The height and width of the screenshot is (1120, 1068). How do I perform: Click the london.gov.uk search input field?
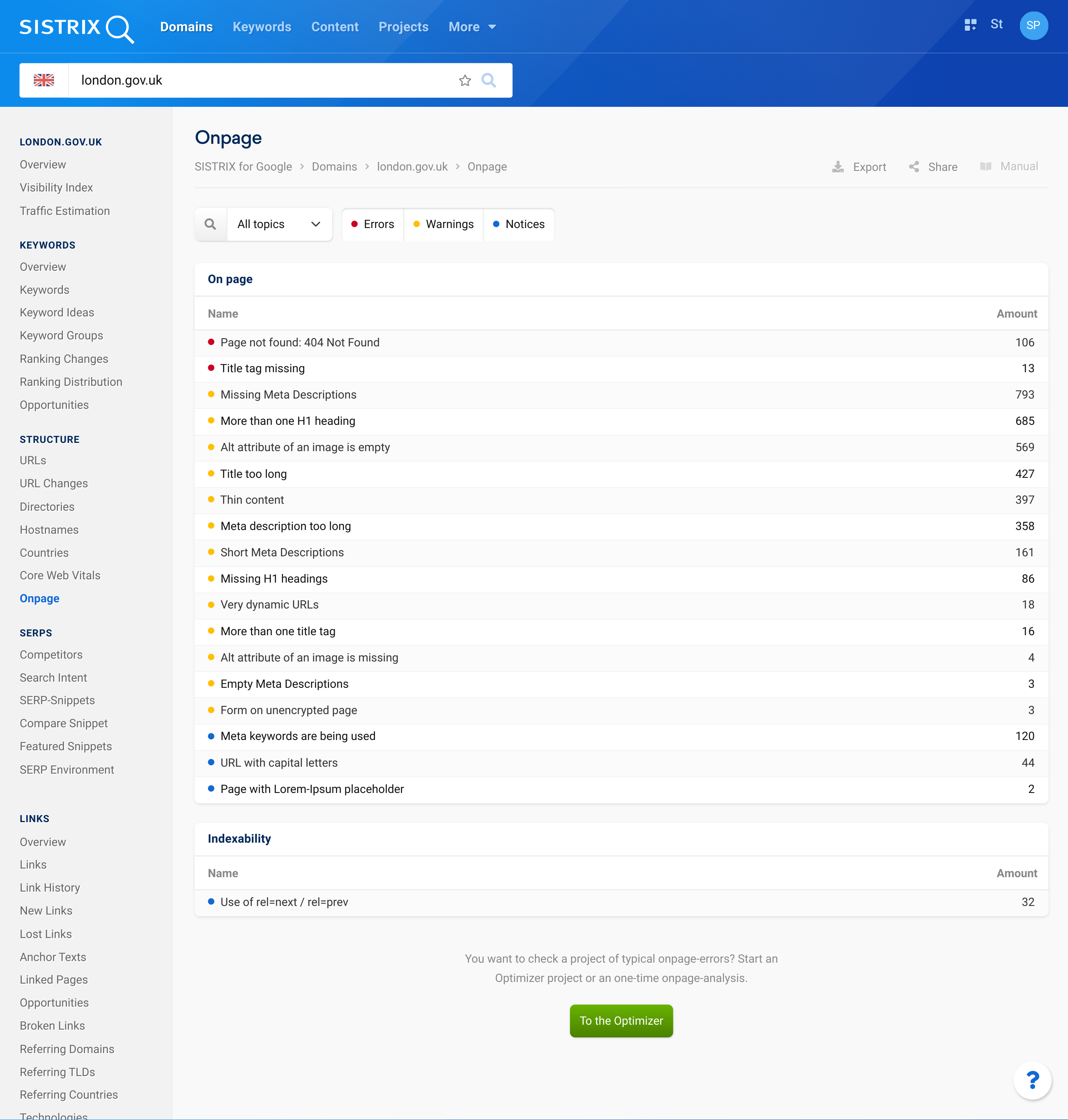(x=264, y=80)
